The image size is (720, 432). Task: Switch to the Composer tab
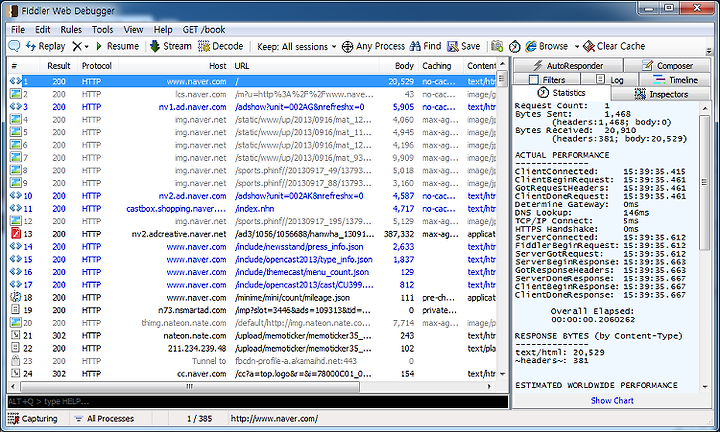667,66
